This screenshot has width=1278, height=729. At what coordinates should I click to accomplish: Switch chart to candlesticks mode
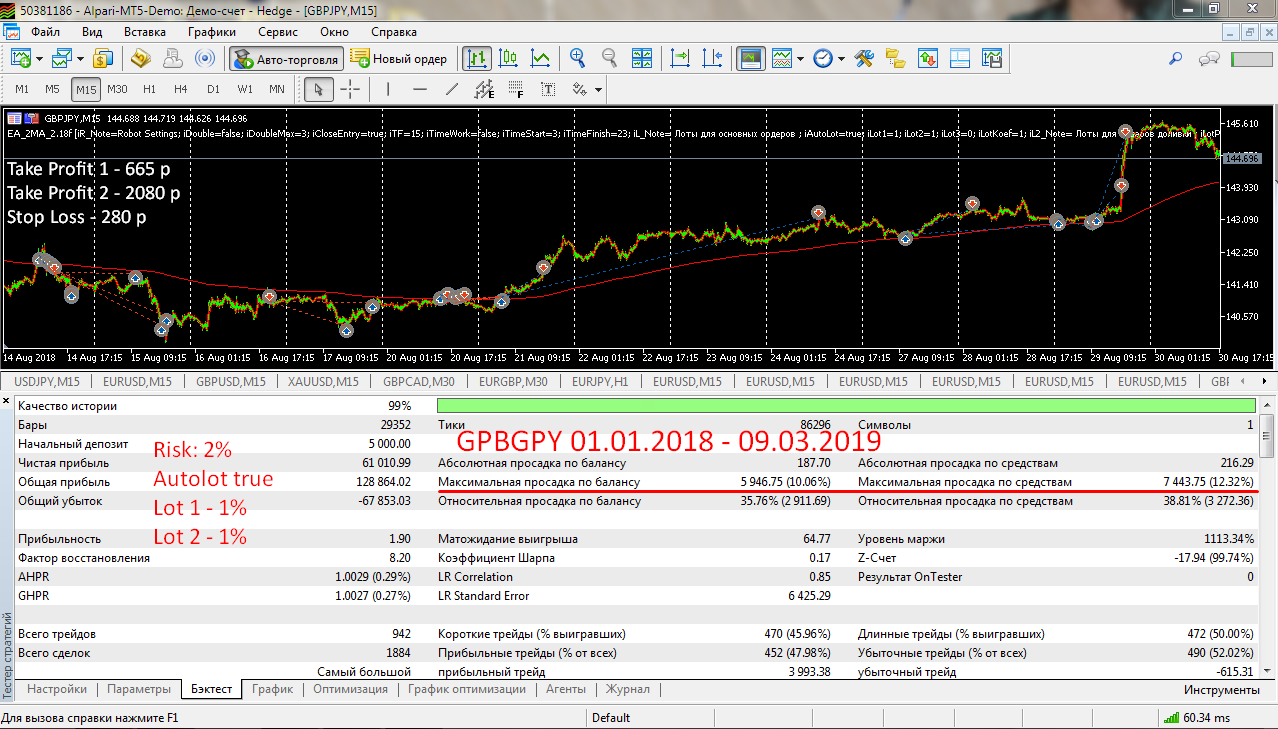click(509, 58)
